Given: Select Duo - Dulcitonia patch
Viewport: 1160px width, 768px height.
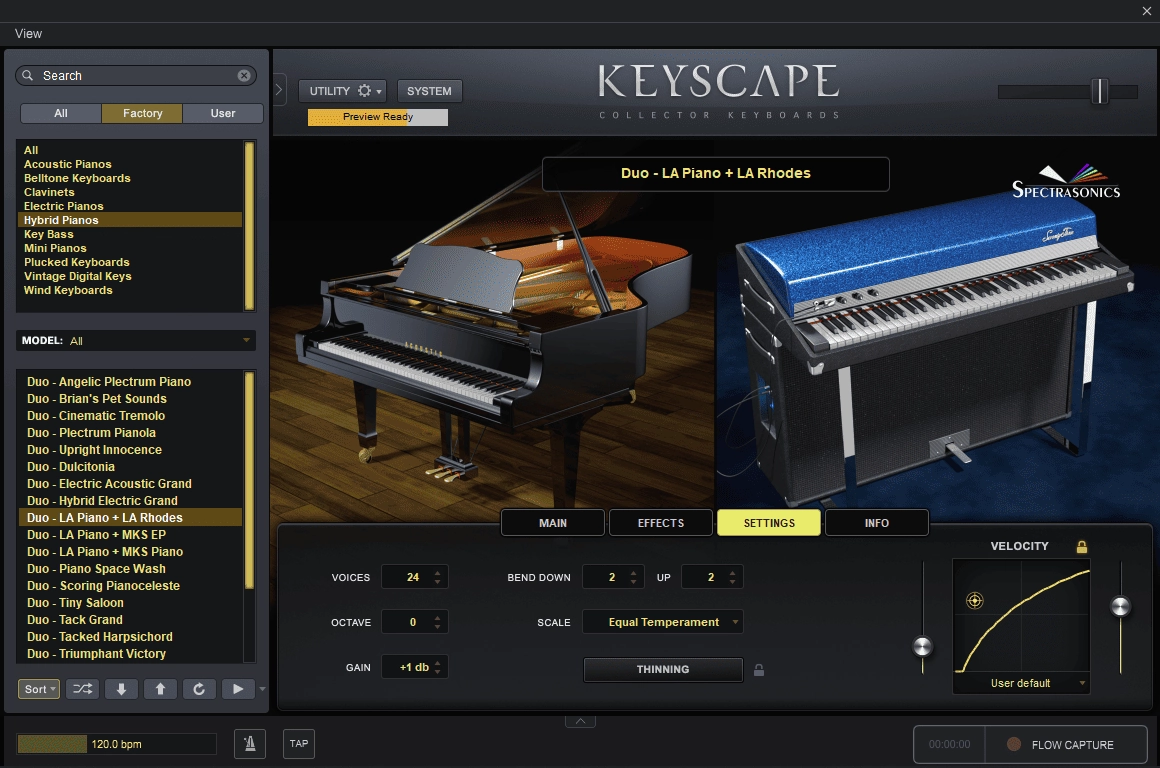Looking at the screenshot, I should coord(130,467).
